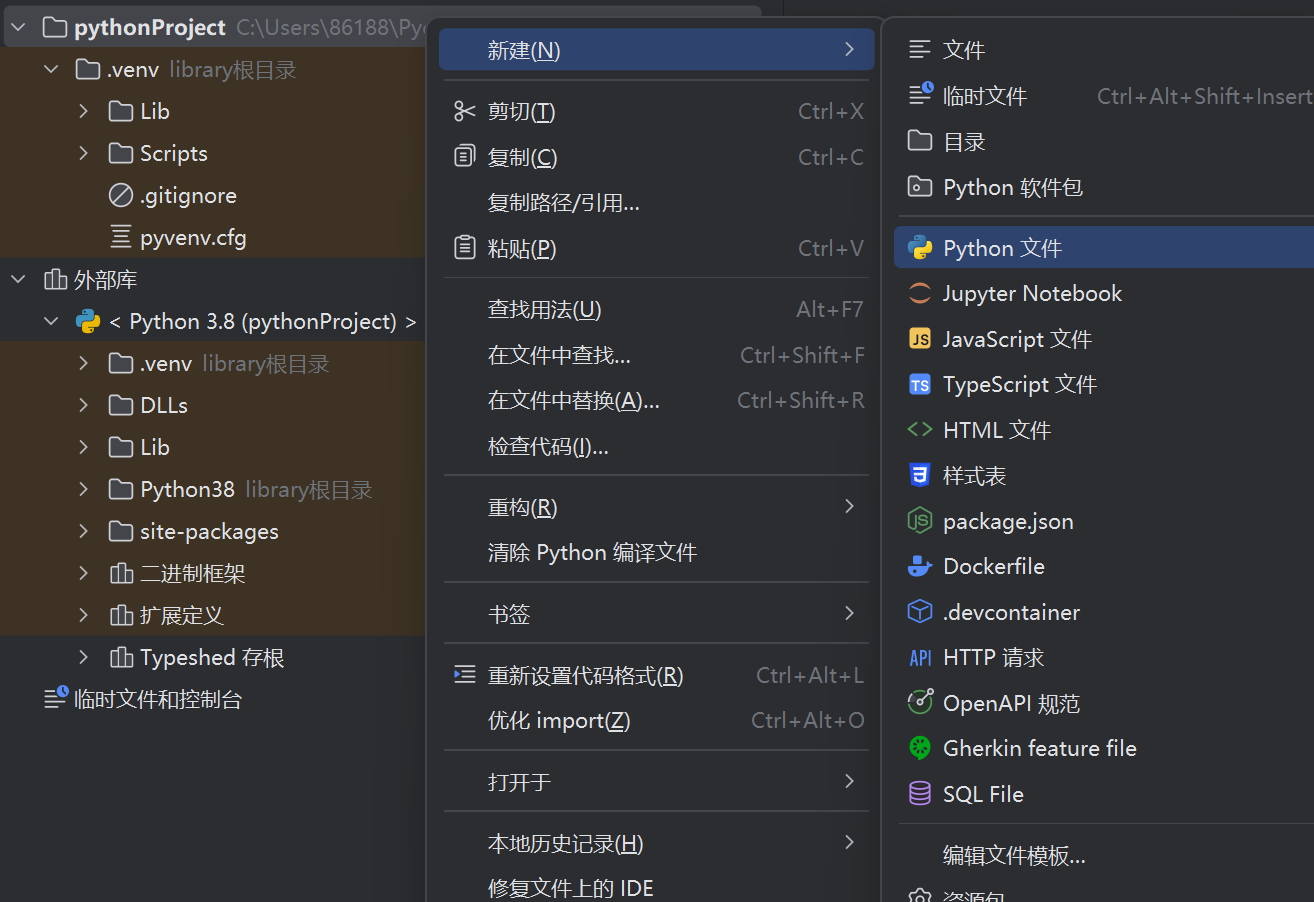The height and width of the screenshot is (902, 1314).
Task: Click the .devcontainer cube icon
Action: [x=920, y=612]
